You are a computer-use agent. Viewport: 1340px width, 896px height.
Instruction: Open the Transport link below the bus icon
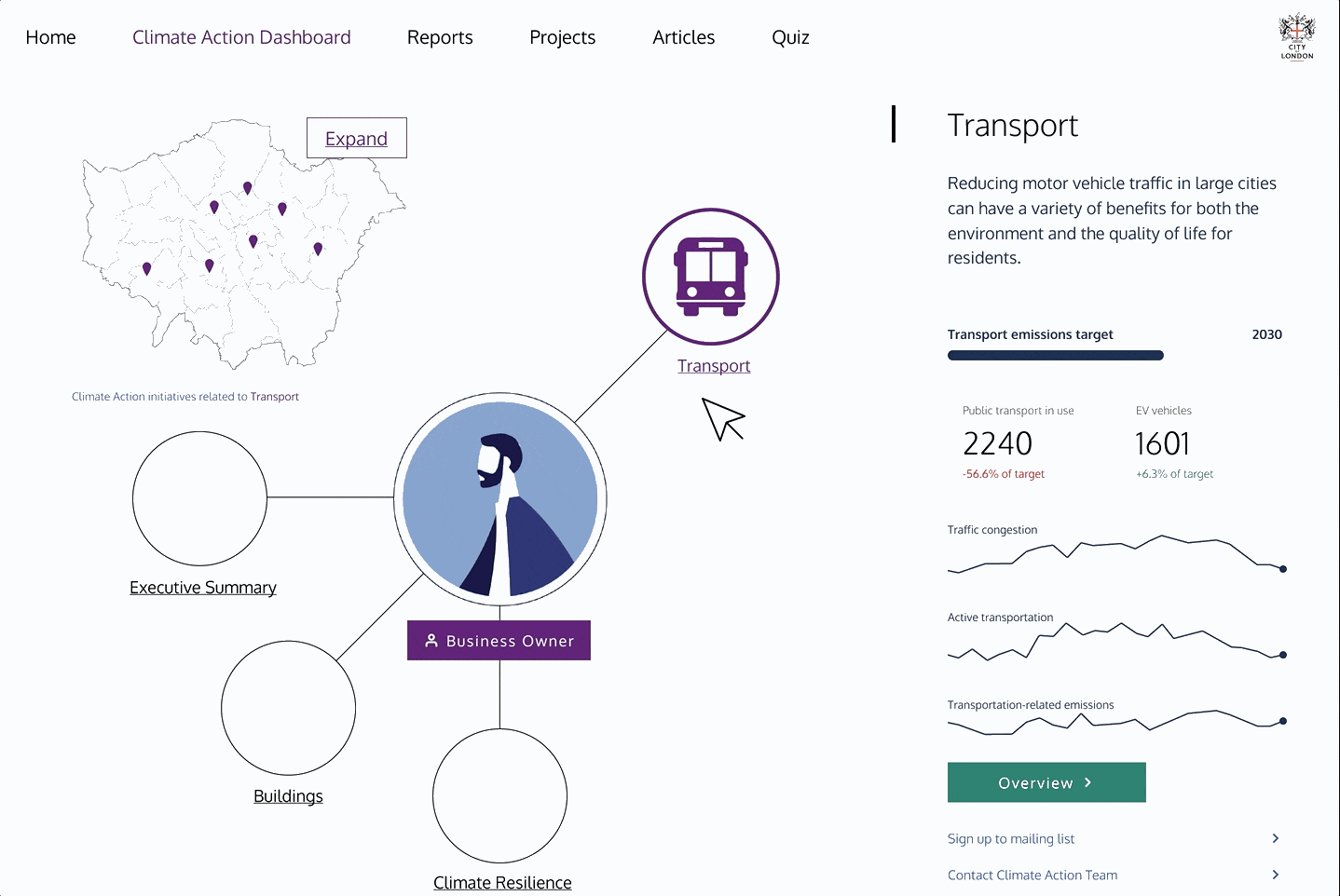point(713,365)
